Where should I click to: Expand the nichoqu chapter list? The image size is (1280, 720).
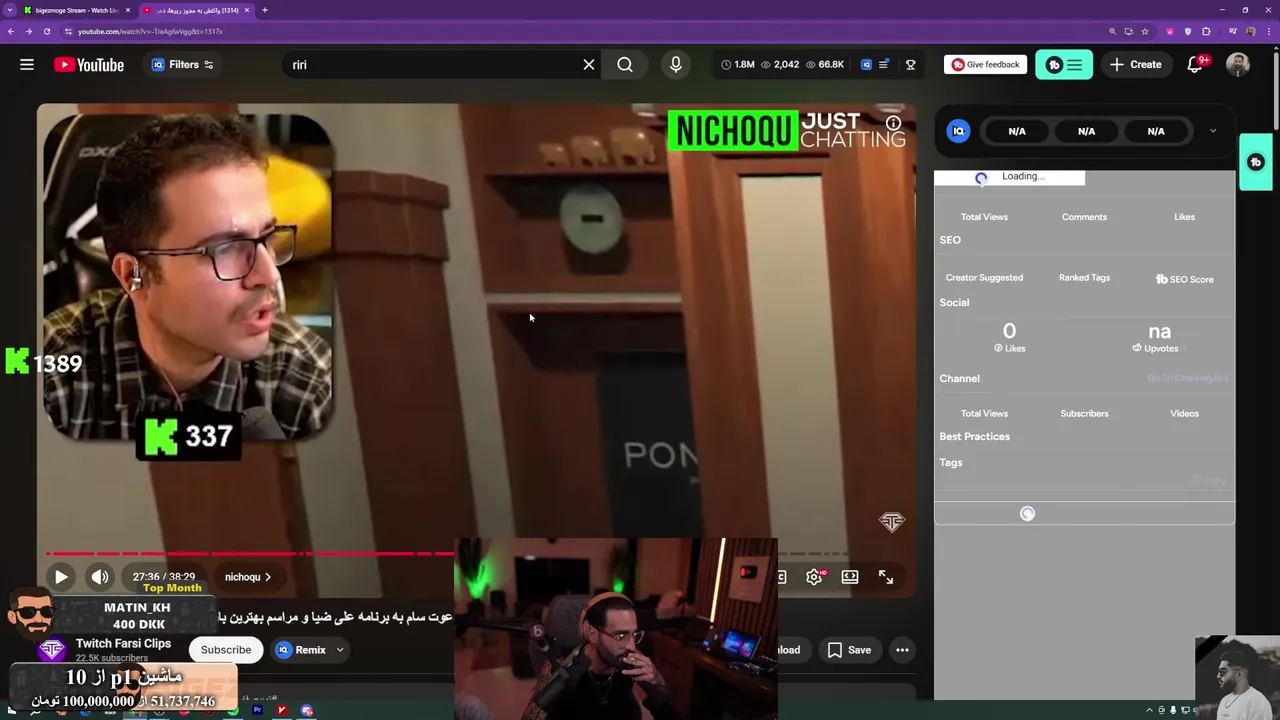[x=248, y=577]
